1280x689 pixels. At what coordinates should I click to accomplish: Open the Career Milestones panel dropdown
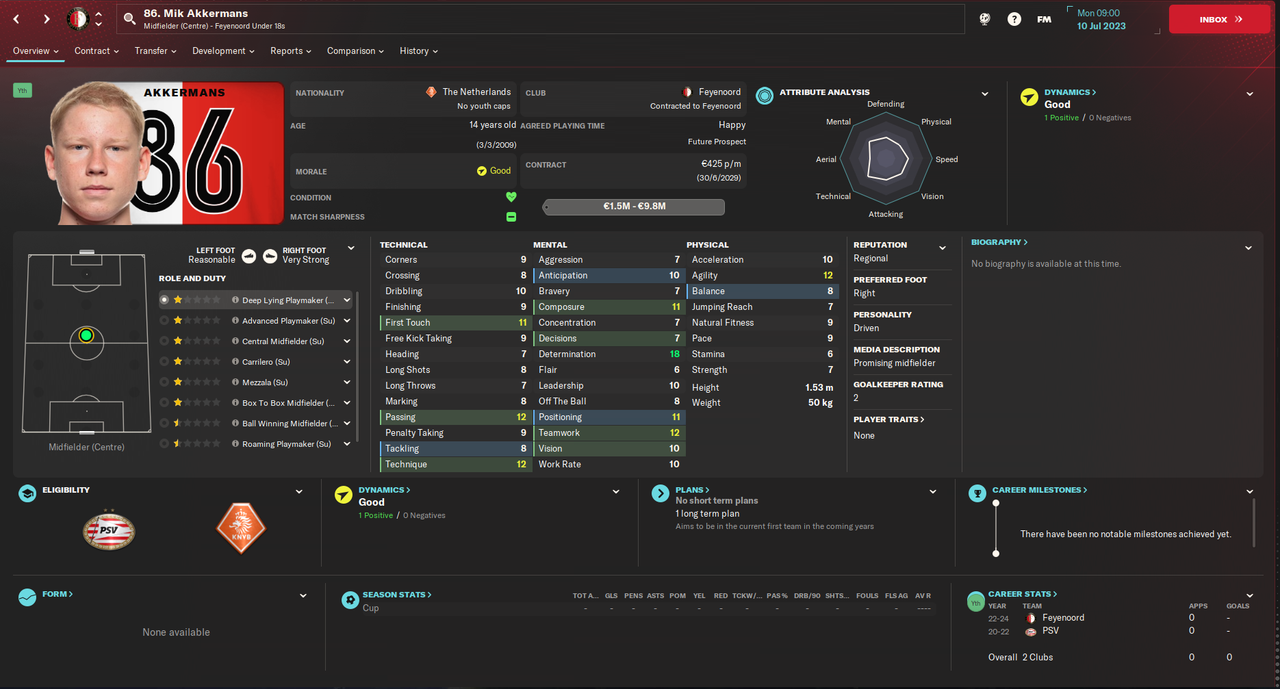click(x=1250, y=492)
